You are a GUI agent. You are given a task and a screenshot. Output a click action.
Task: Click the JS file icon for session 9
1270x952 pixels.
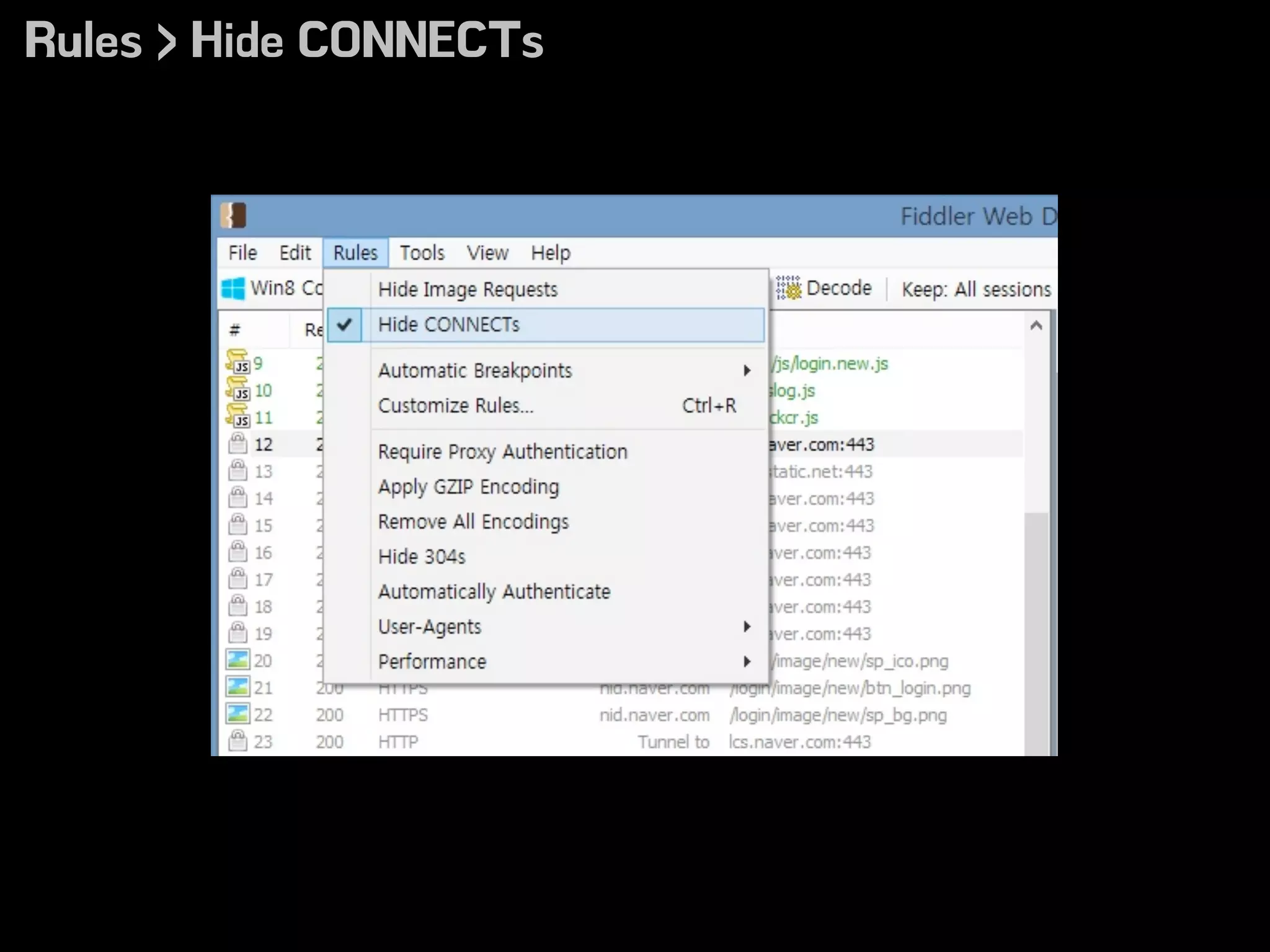point(238,362)
